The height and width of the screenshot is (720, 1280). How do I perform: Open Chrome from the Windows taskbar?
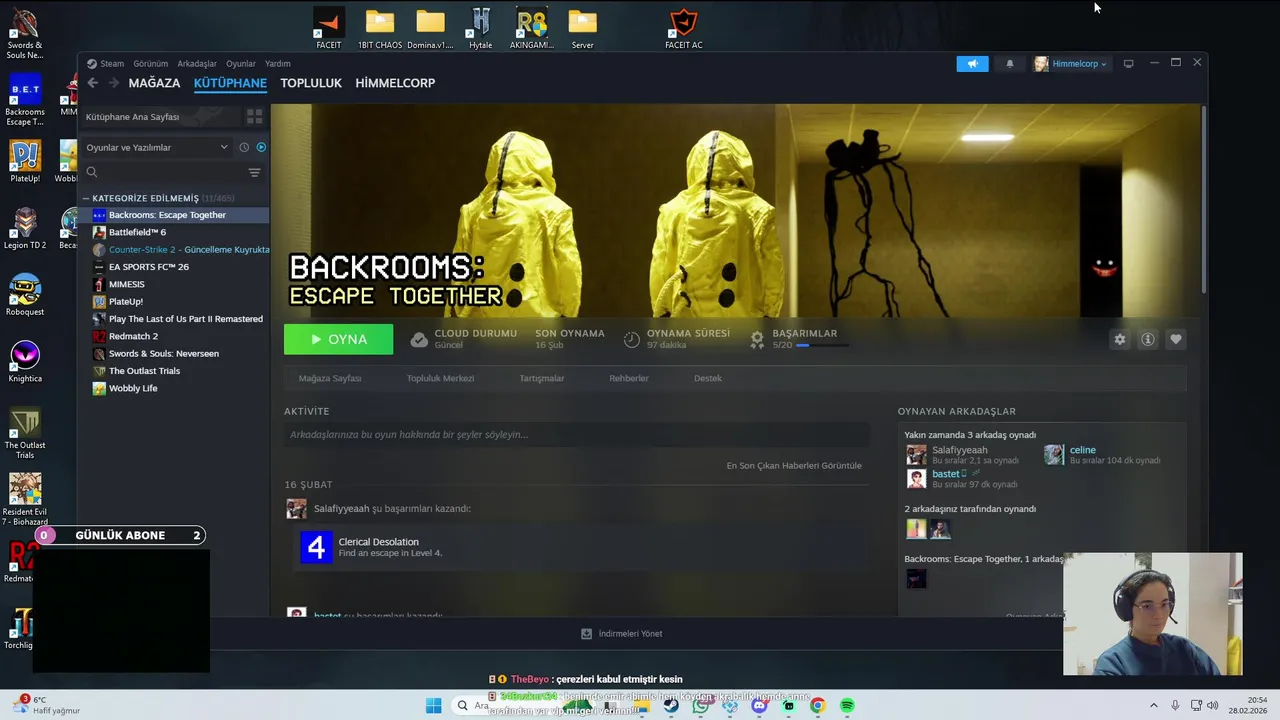coord(817,705)
